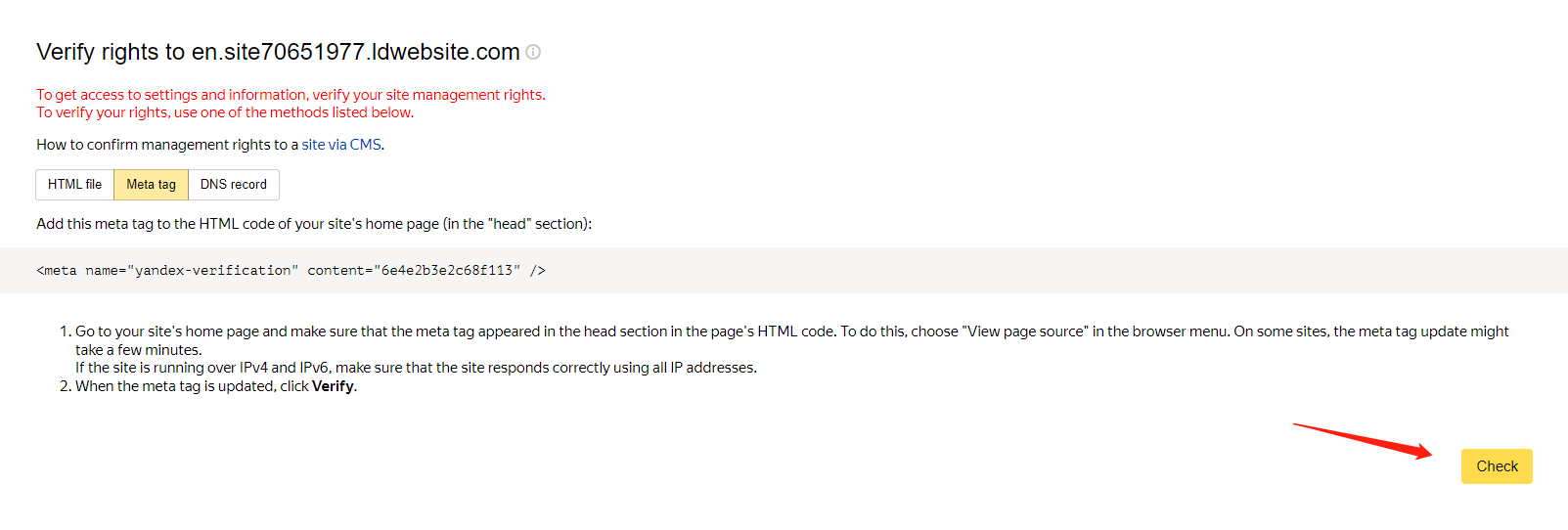Click the "Verify rights to" page heading
This screenshot has height=530, width=1568.
pos(111,52)
